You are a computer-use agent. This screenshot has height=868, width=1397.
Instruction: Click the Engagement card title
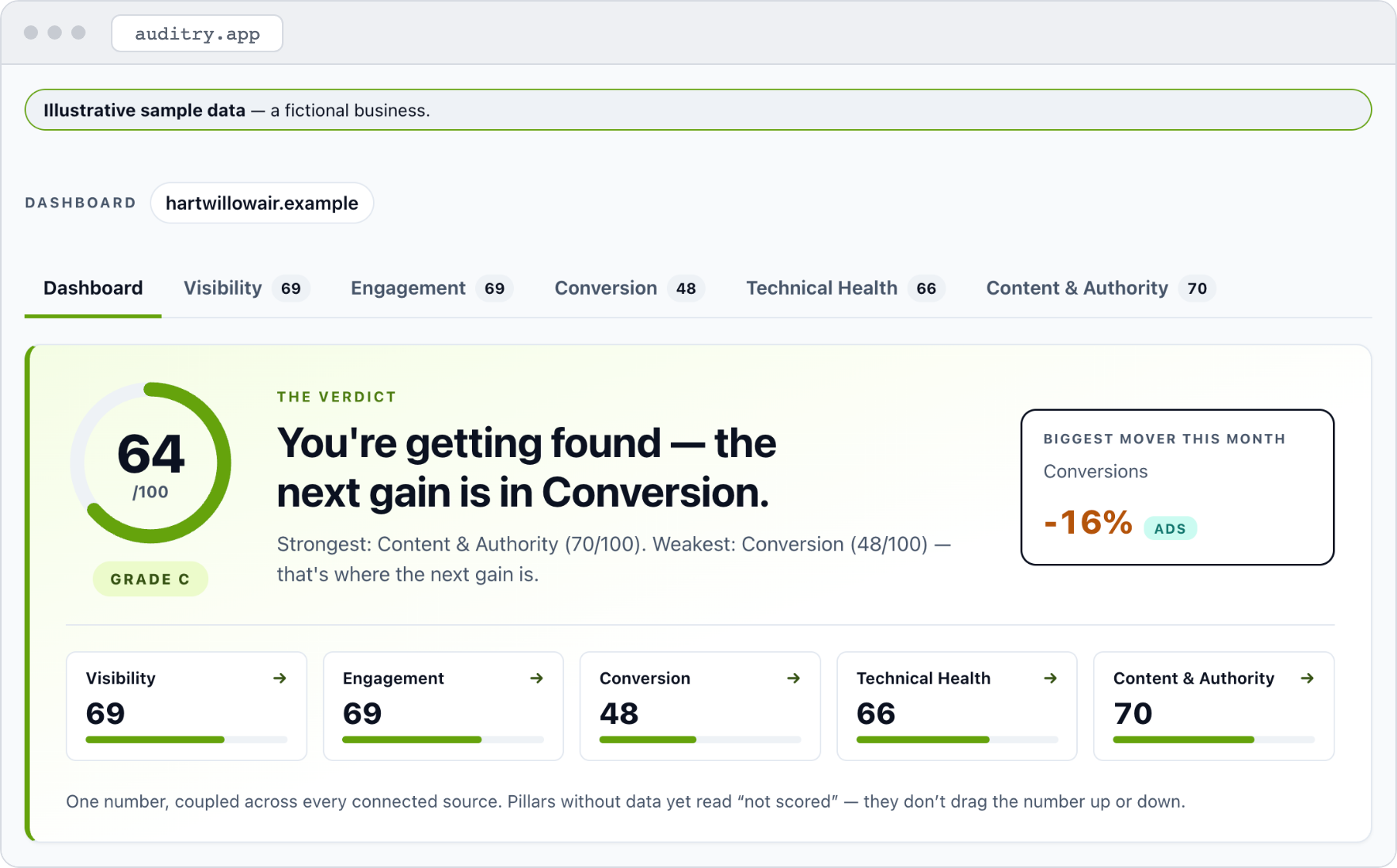pyautogui.click(x=393, y=679)
